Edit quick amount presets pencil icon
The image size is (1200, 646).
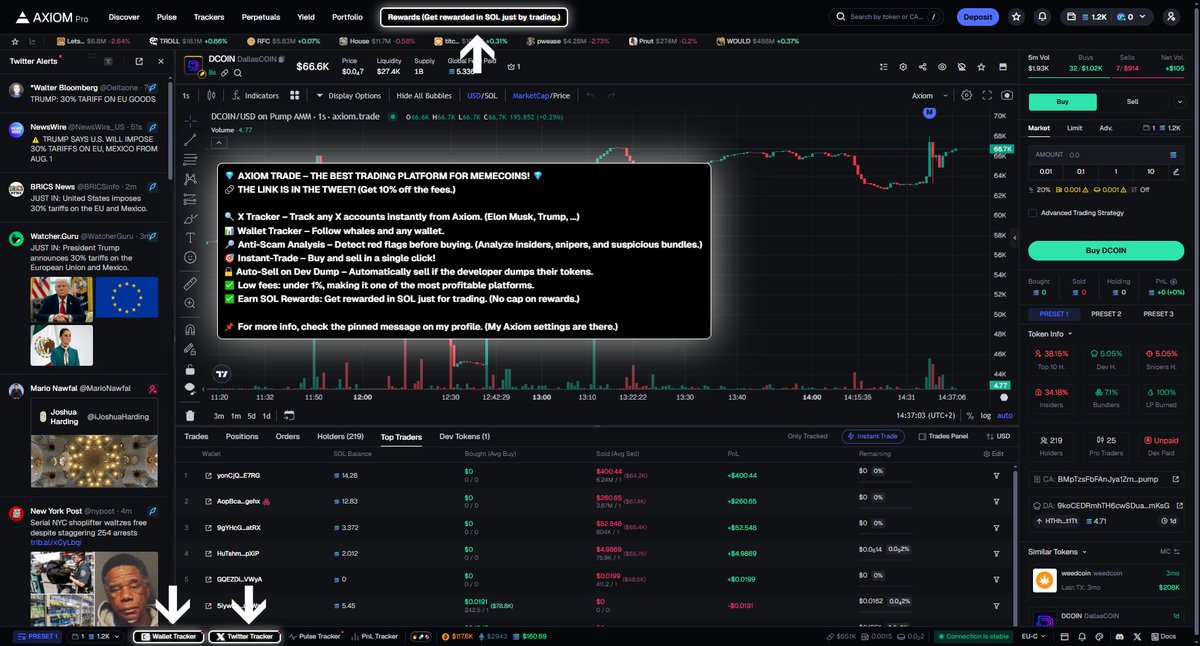coord(1175,171)
